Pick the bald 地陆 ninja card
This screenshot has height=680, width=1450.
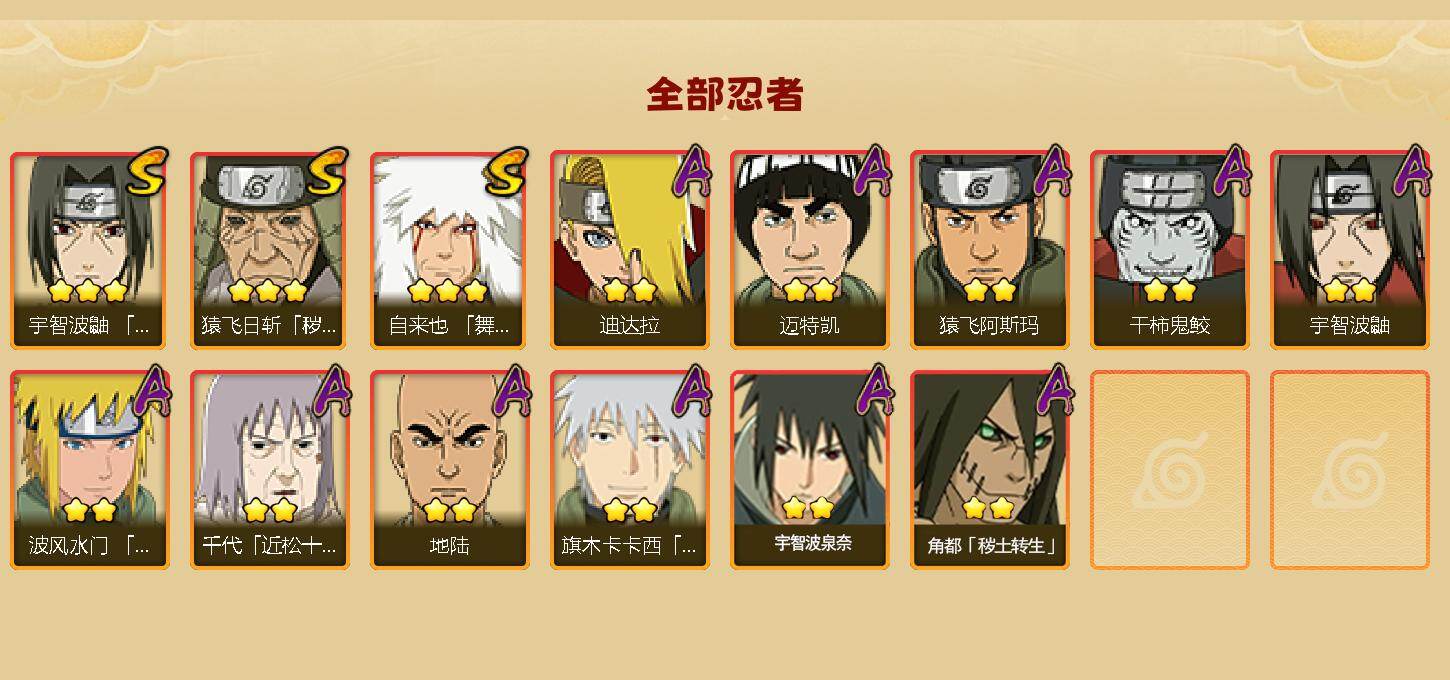coord(450,470)
